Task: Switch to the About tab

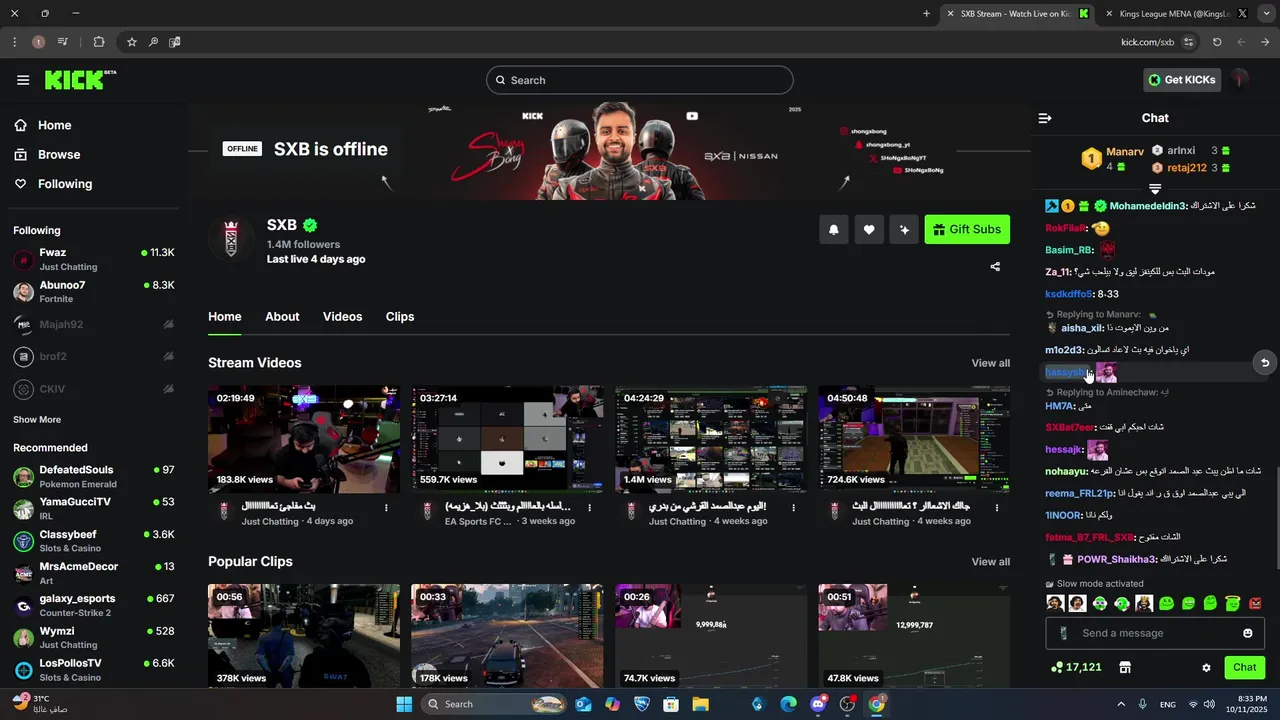Action: [282, 316]
